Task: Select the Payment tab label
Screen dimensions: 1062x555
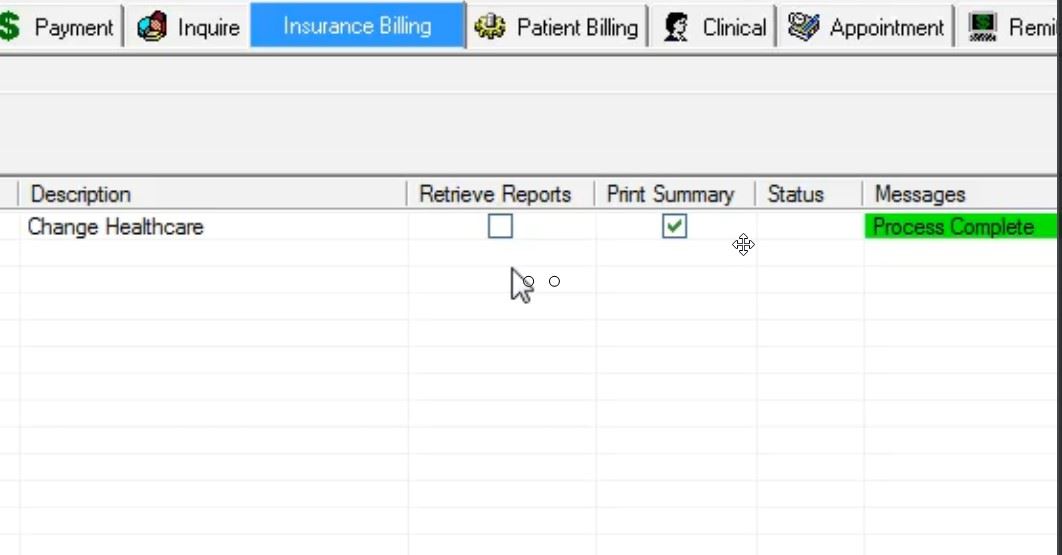Action: coord(74,27)
